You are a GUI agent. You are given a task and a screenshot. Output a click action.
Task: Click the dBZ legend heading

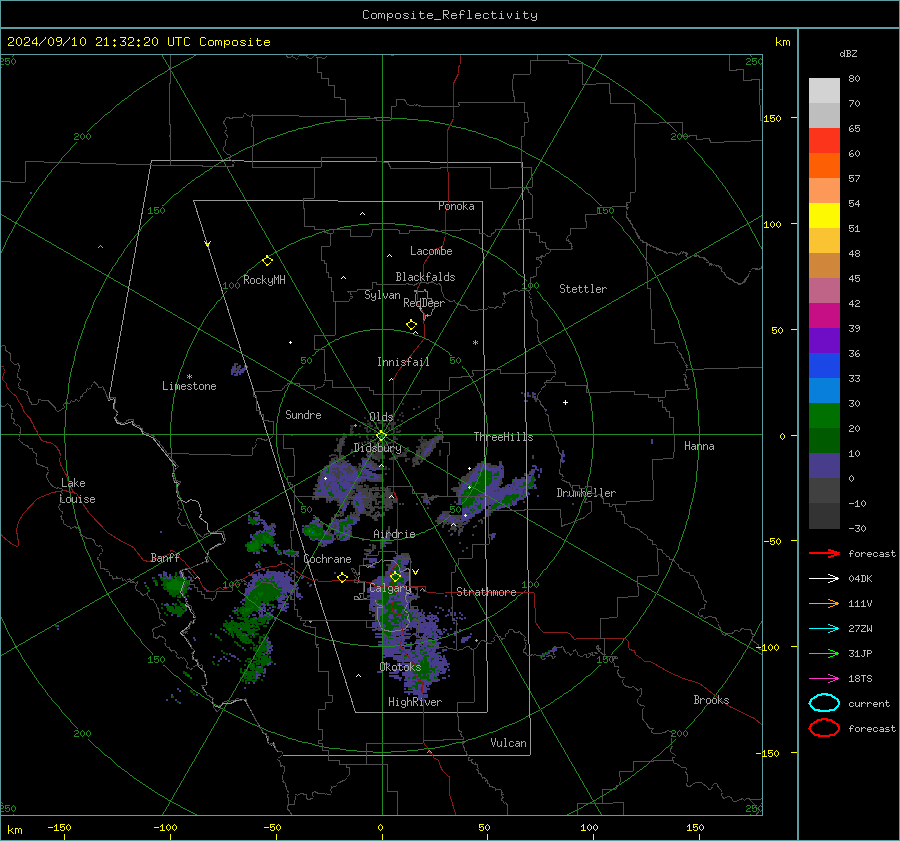point(848,53)
